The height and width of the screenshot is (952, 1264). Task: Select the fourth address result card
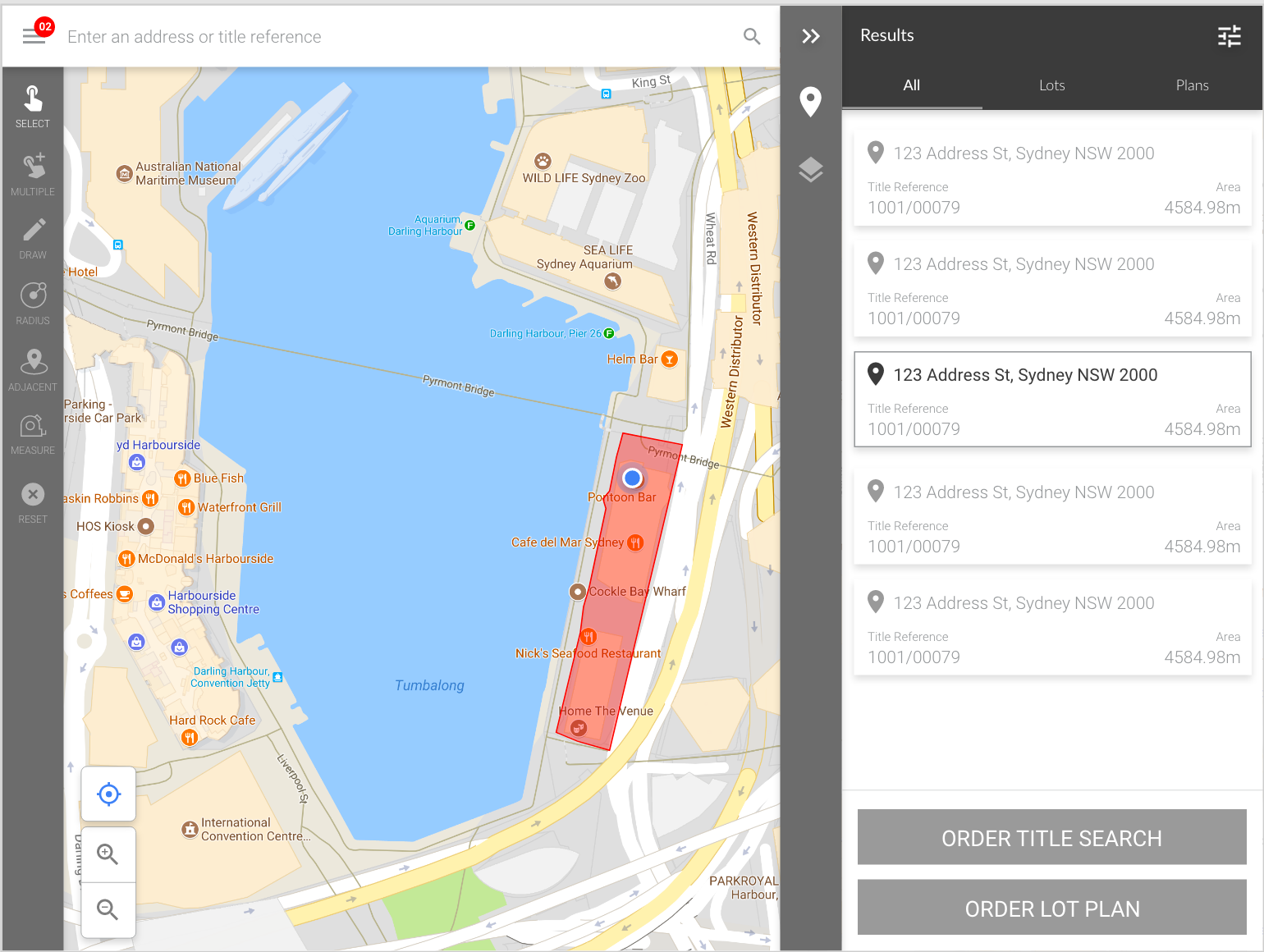click(x=1053, y=516)
